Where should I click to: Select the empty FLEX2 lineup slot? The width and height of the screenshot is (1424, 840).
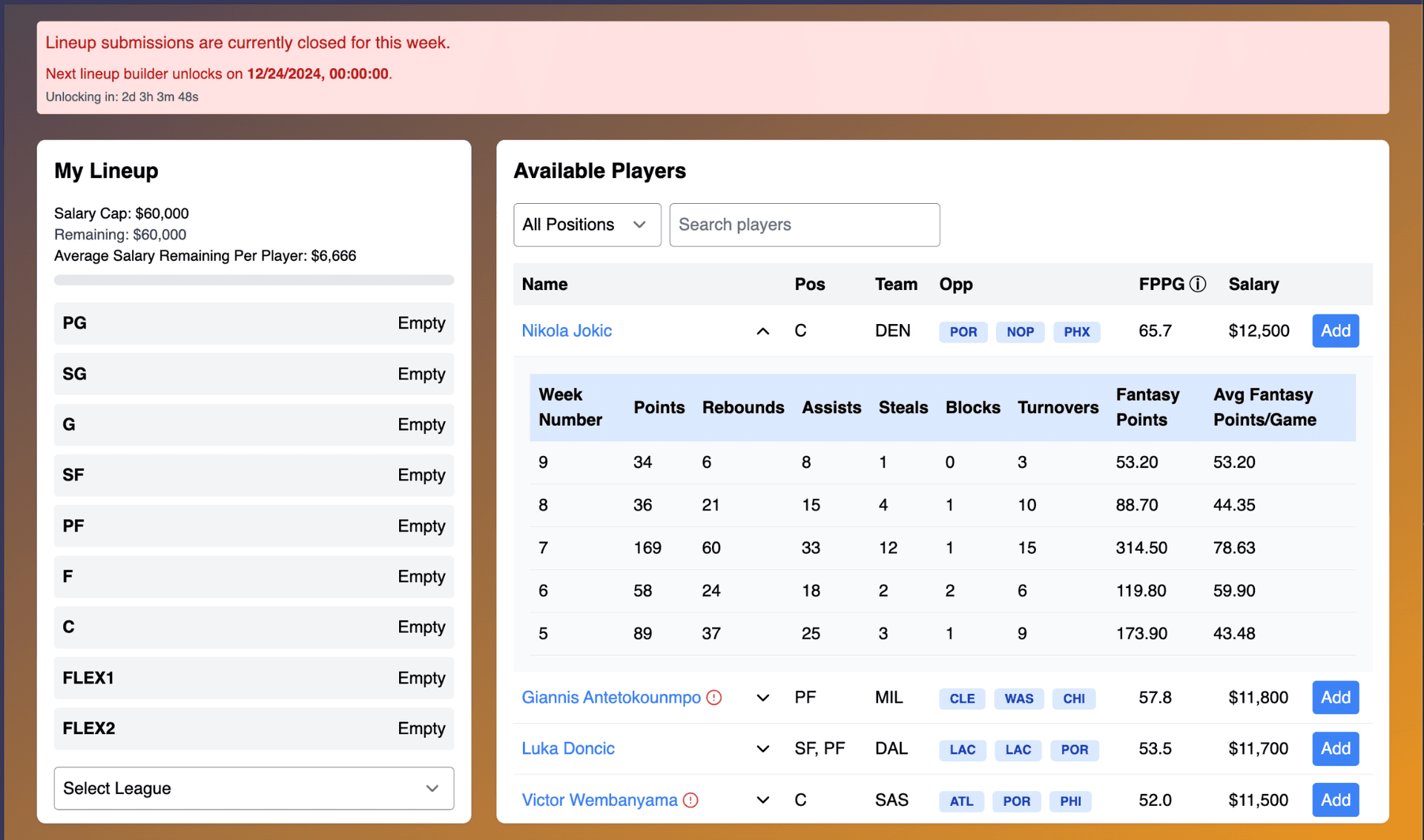pos(254,729)
